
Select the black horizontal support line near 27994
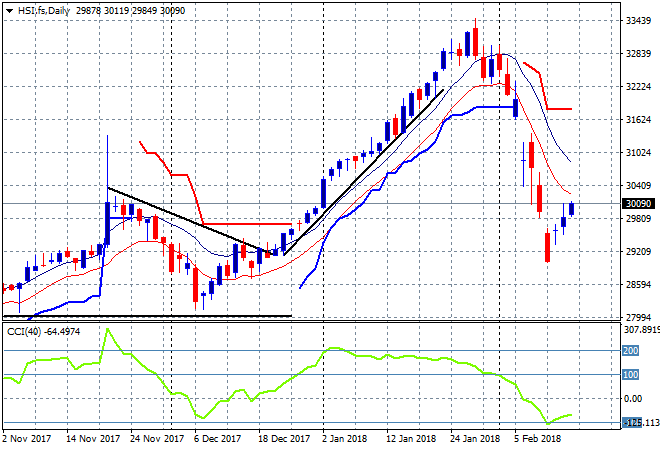147,316
